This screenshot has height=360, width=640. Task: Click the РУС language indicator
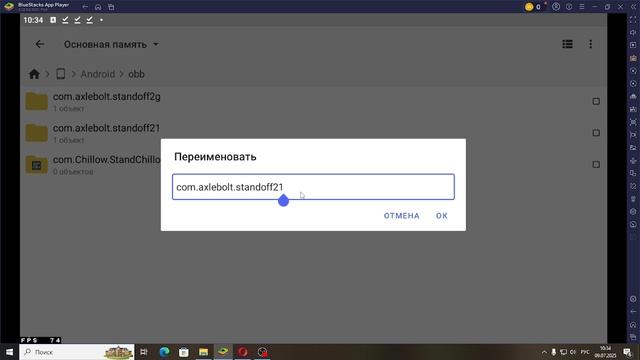(x=585, y=352)
